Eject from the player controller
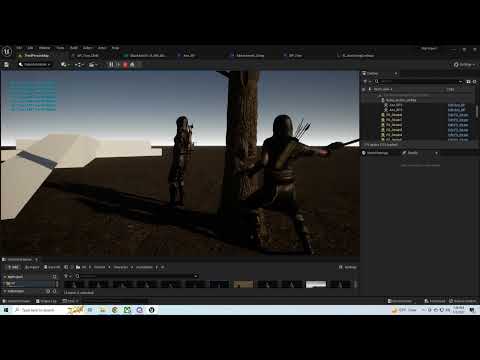This screenshot has width=480, height=360. 132,65
